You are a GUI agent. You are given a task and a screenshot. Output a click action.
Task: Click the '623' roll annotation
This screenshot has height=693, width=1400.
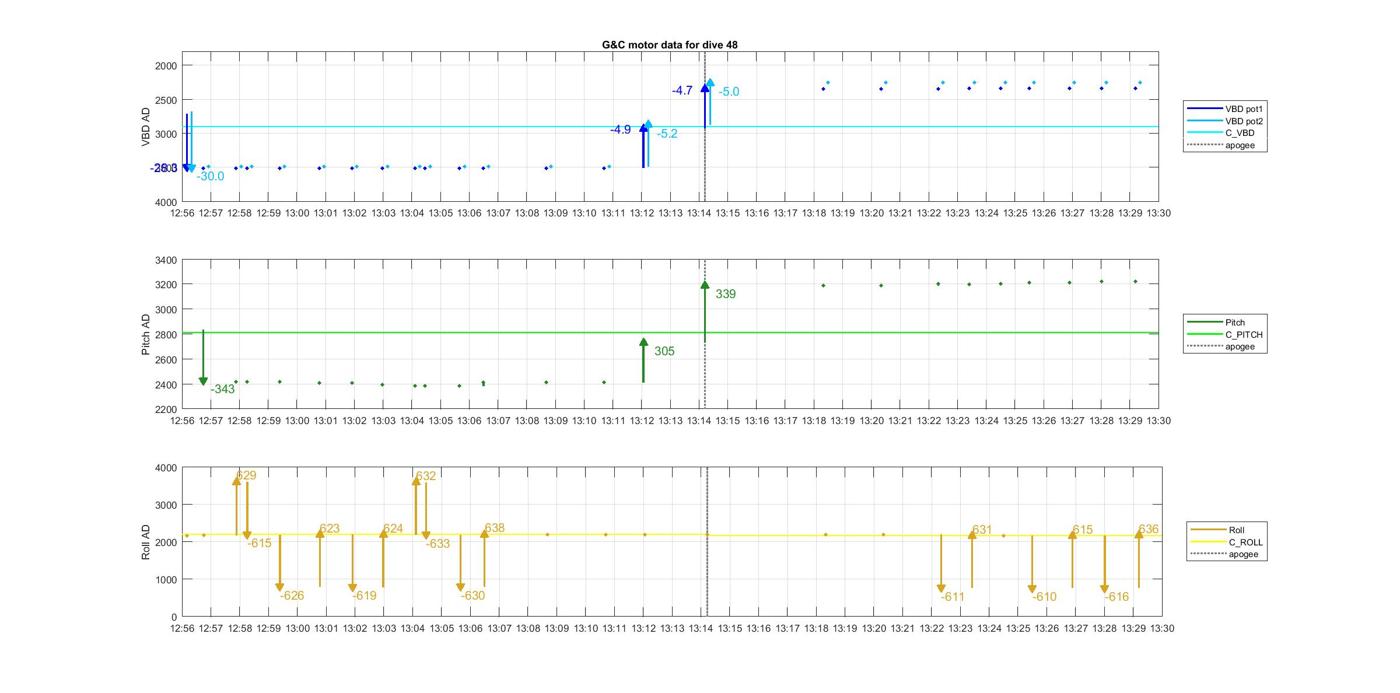pyautogui.click(x=330, y=529)
